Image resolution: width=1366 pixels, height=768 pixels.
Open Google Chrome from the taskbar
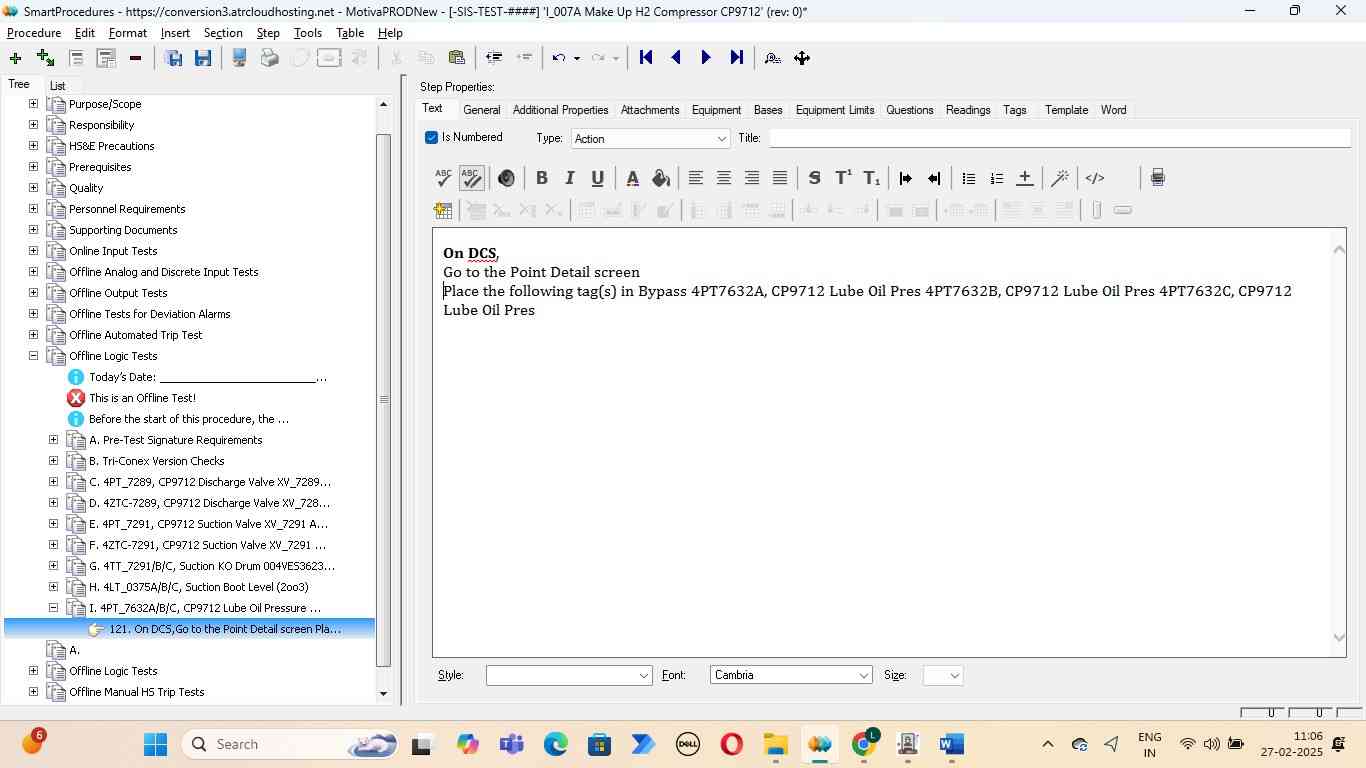click(x=865, y=744)
